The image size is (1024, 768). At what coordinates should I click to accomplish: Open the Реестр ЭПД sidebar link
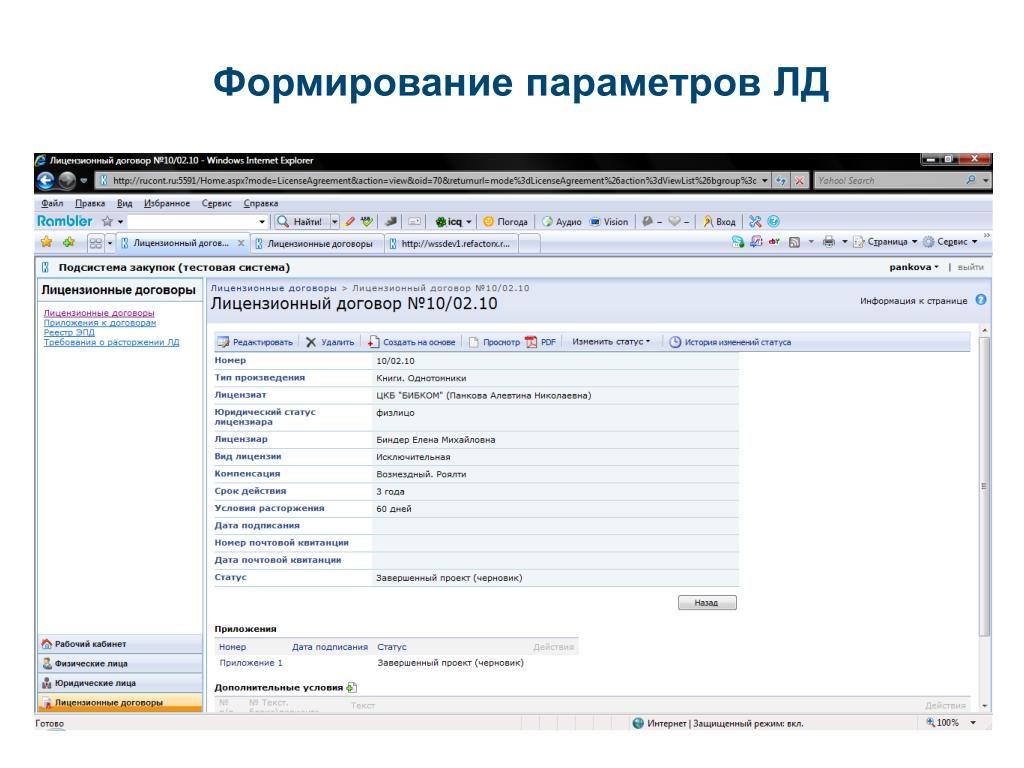[x=69, y=332]
